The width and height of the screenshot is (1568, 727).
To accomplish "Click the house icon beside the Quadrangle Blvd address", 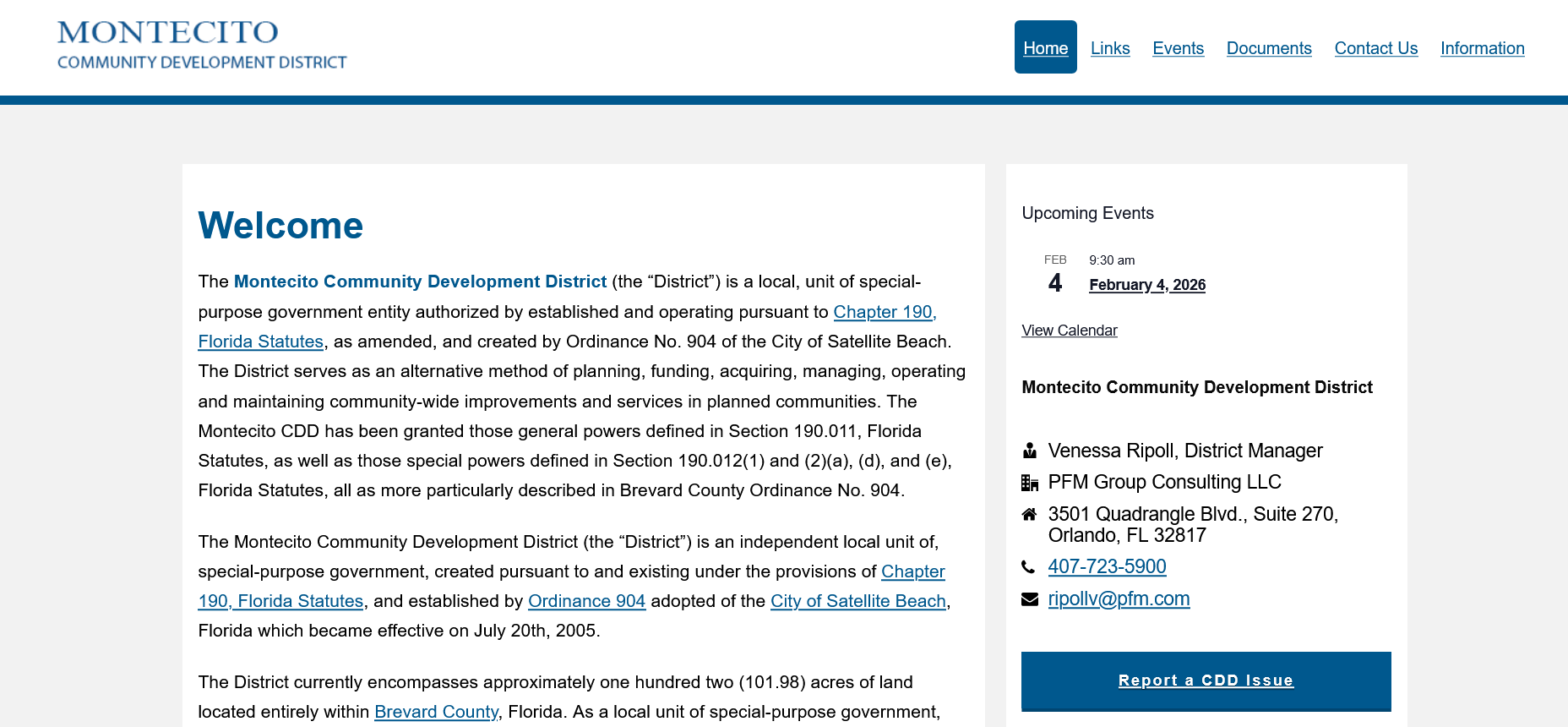I will 1029,514.
